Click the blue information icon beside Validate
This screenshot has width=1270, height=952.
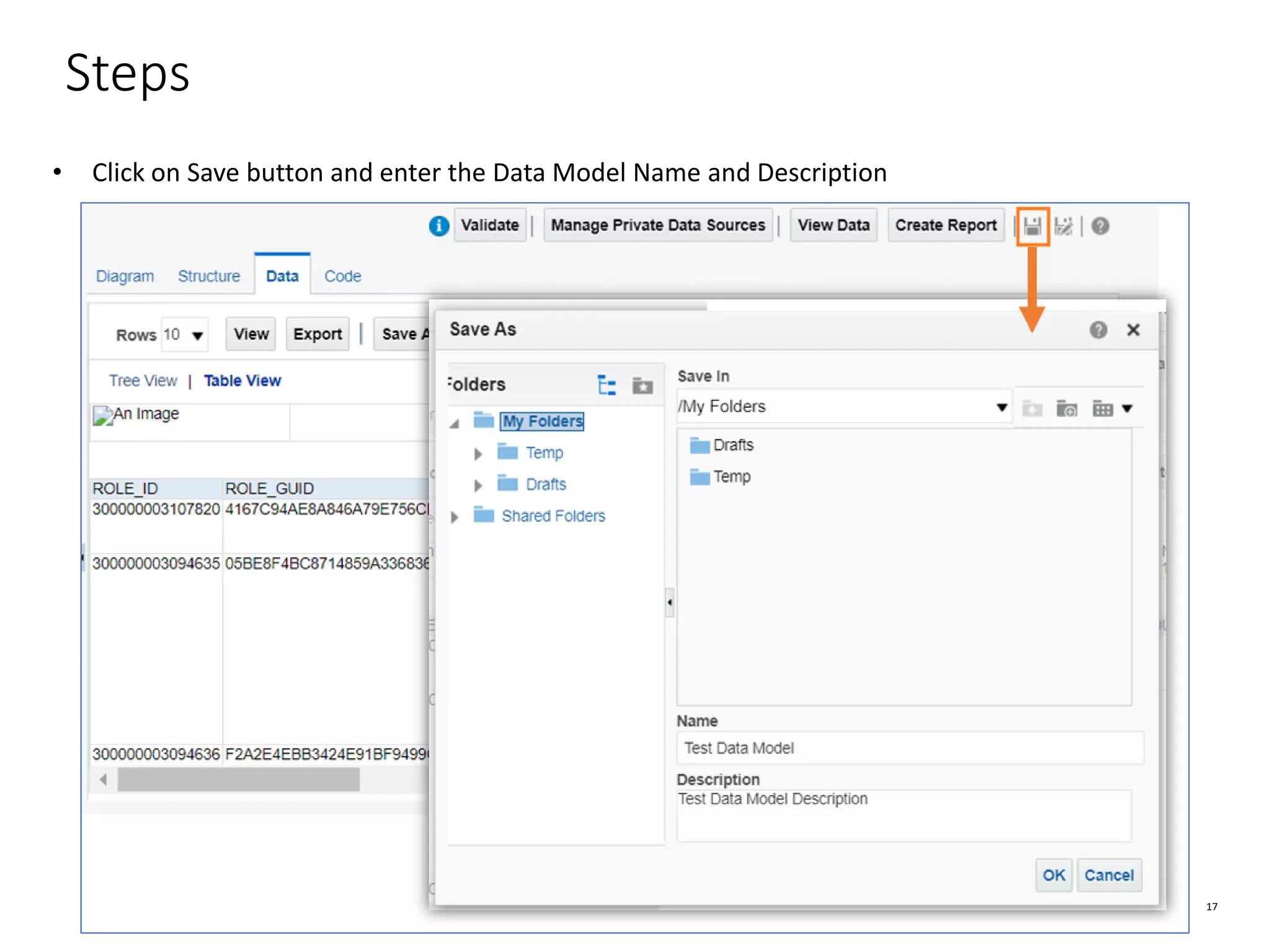438,226
